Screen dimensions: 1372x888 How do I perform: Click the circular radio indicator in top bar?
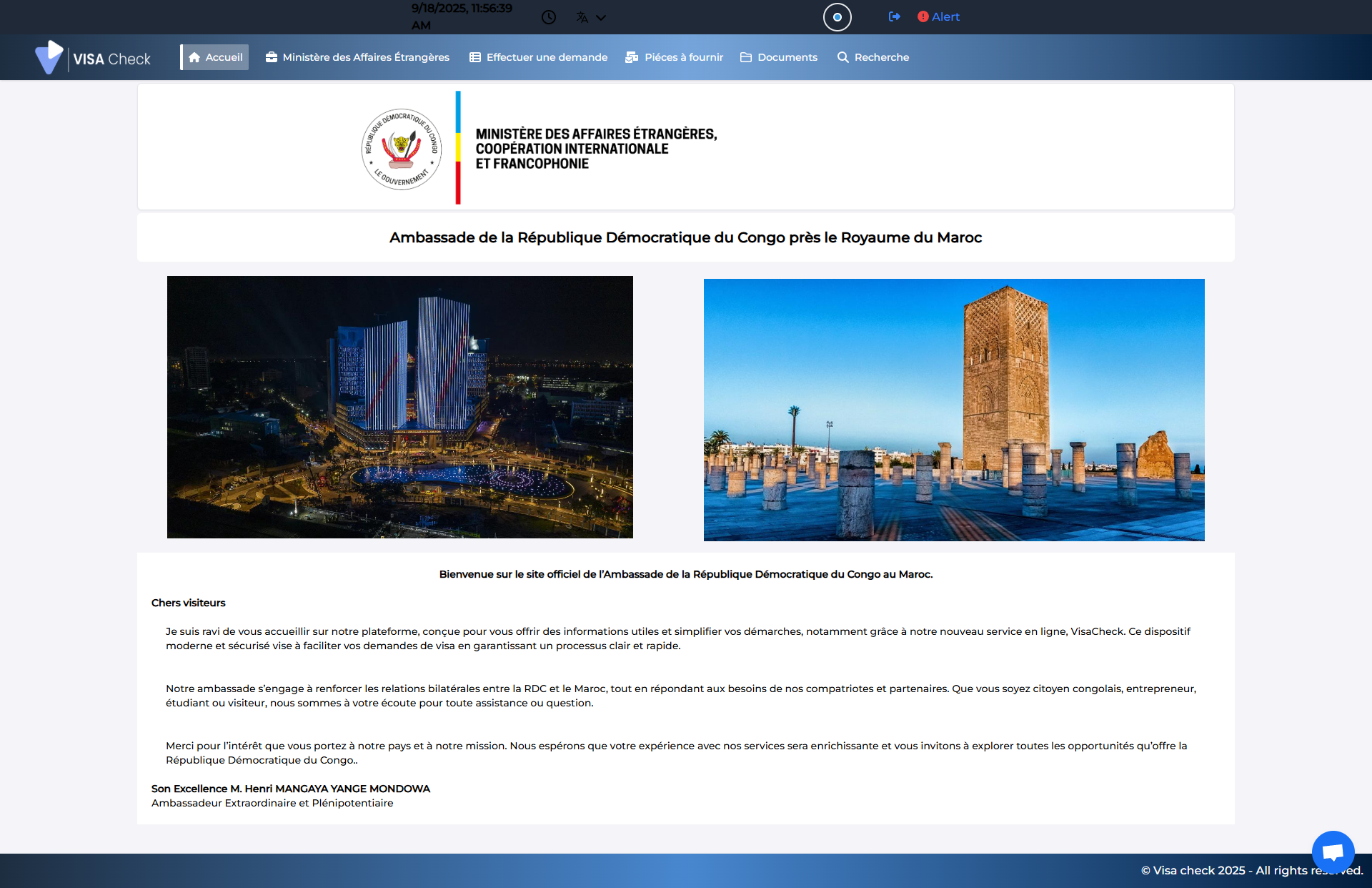(837, 17)
